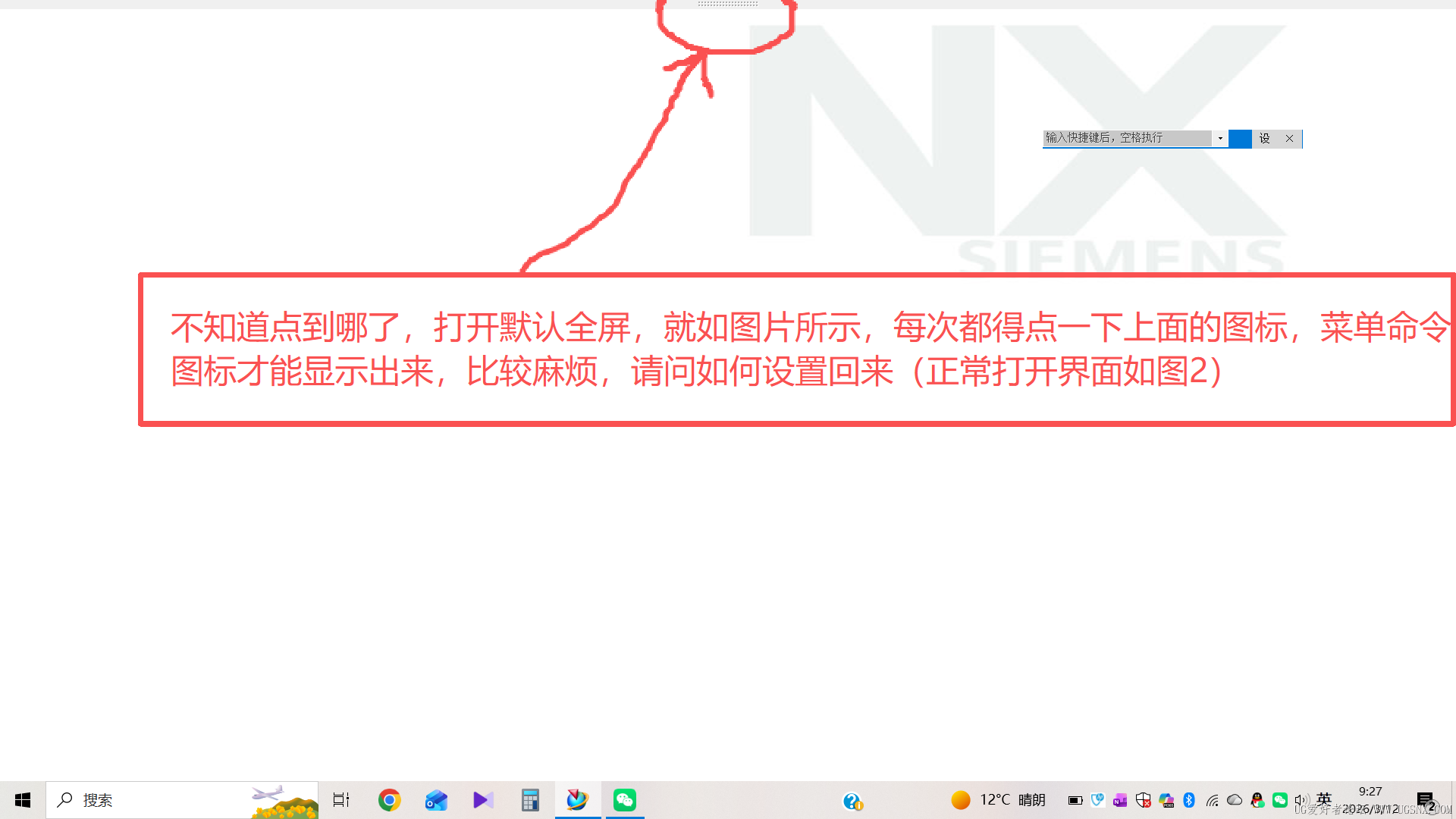Image resolution: width=1456 pixels, height=819 pixels.
Task: Open the shortcut input dropdown arrow
Action: 1220,138
